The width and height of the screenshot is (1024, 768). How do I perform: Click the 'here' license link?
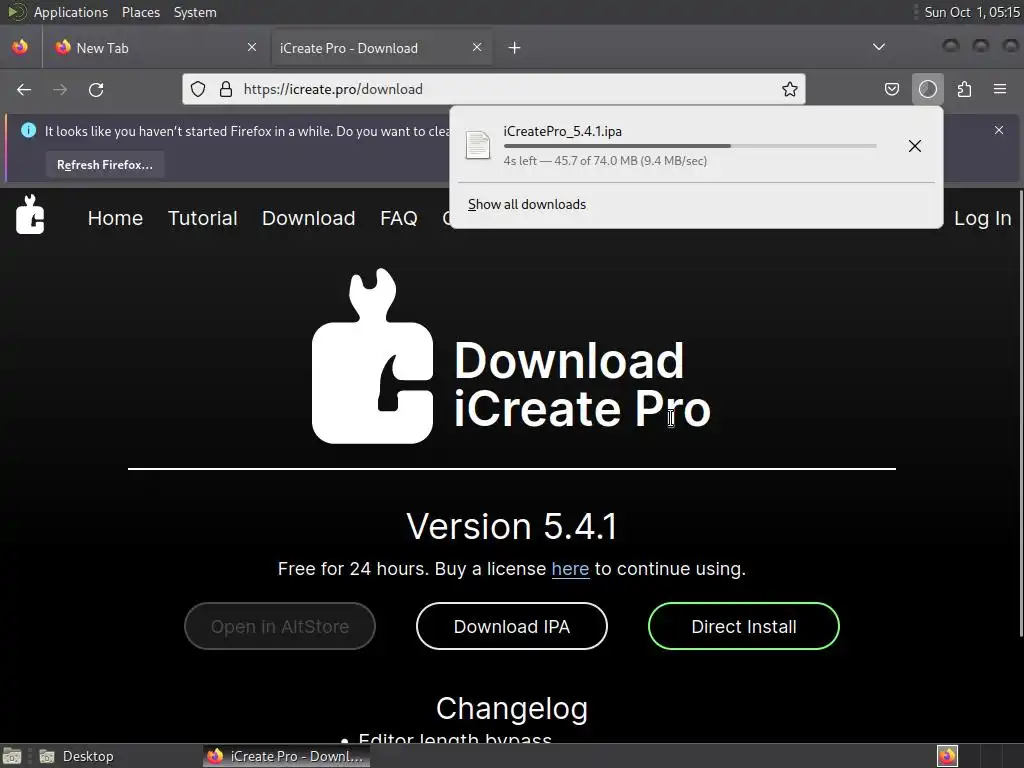point(570,569)
